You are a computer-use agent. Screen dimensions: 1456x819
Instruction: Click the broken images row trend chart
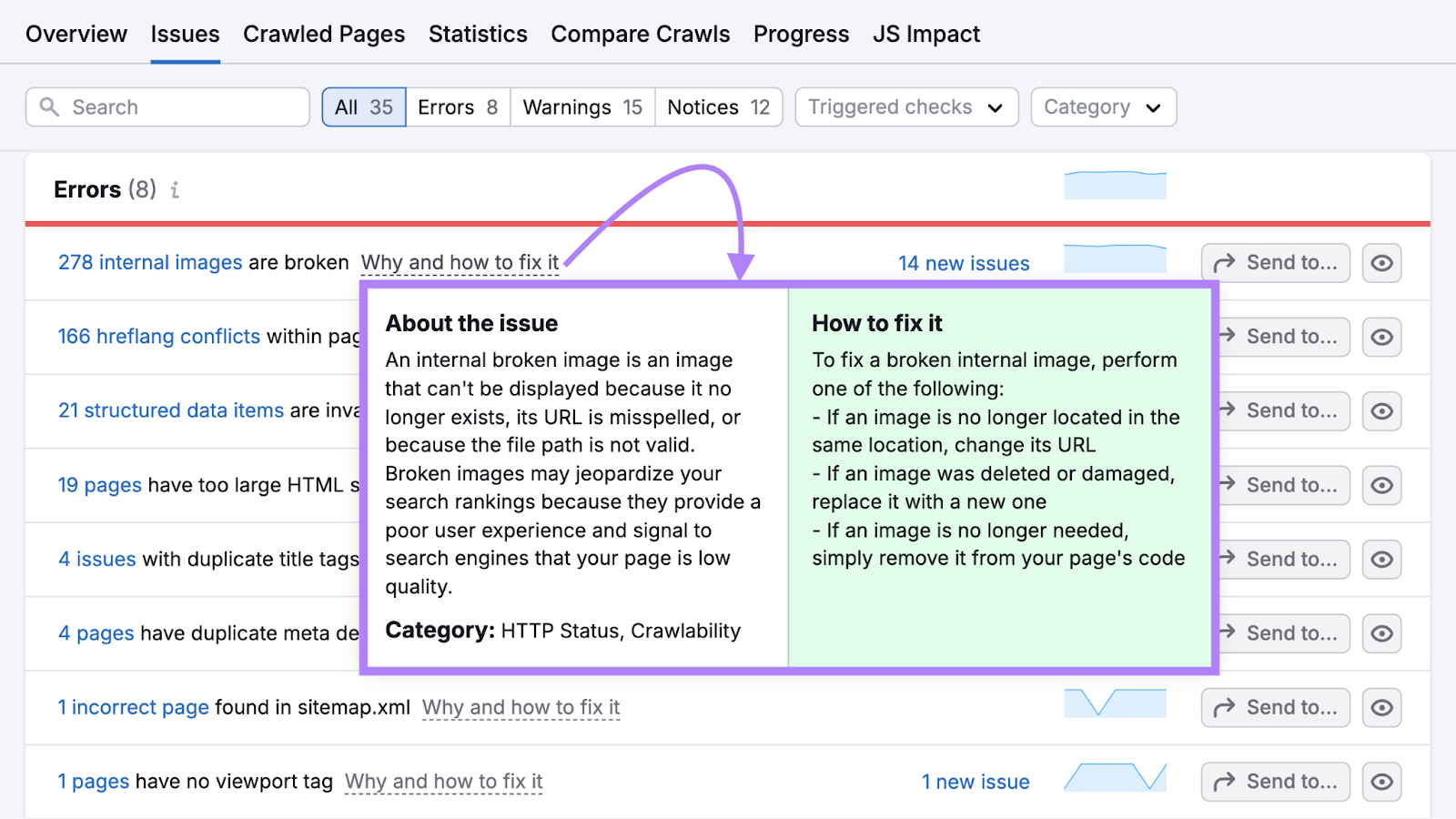1116,258
